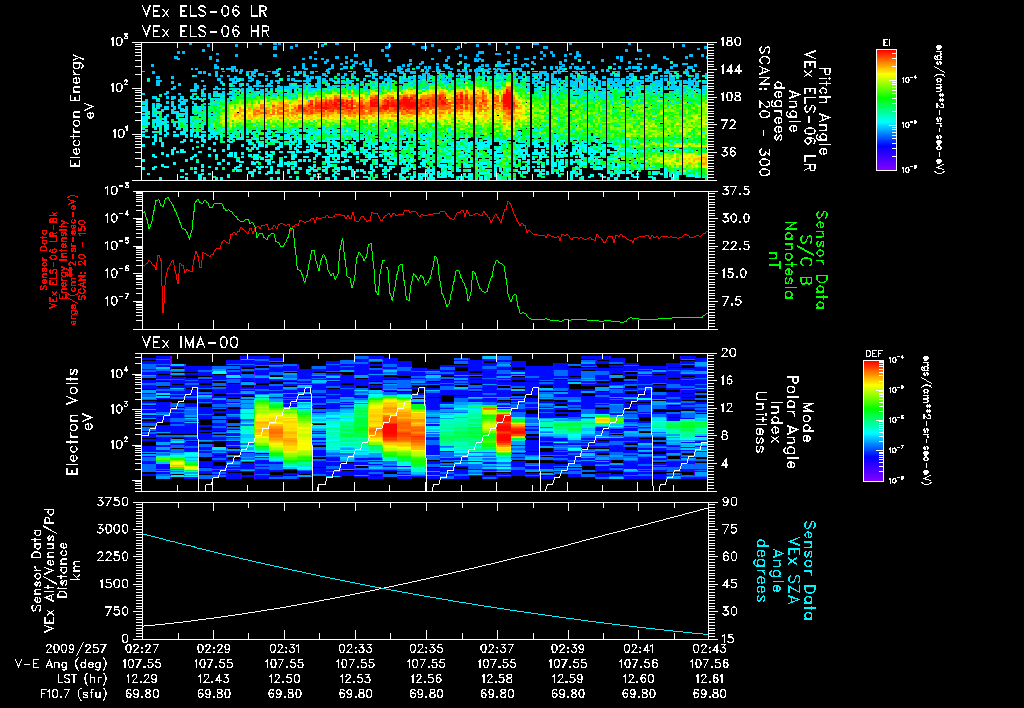Click the 02:31 time tick label
1024x708 pixels.
(284, 649)
